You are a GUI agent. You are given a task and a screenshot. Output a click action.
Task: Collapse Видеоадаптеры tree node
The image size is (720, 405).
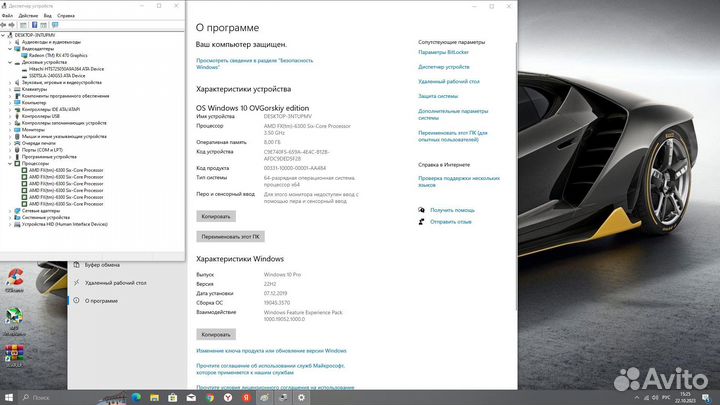coord(10,49)
